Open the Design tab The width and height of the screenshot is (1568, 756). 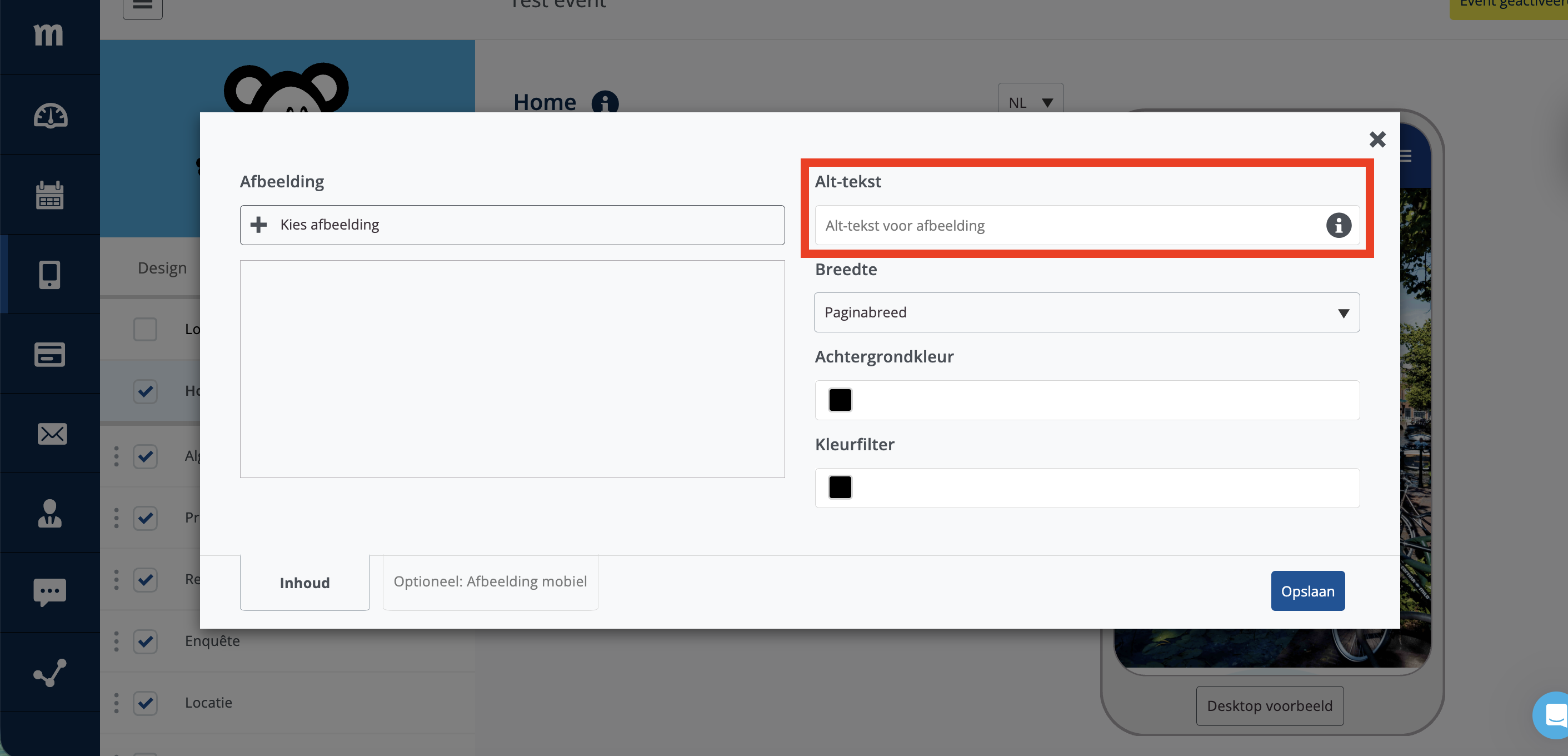coord(162,268)
